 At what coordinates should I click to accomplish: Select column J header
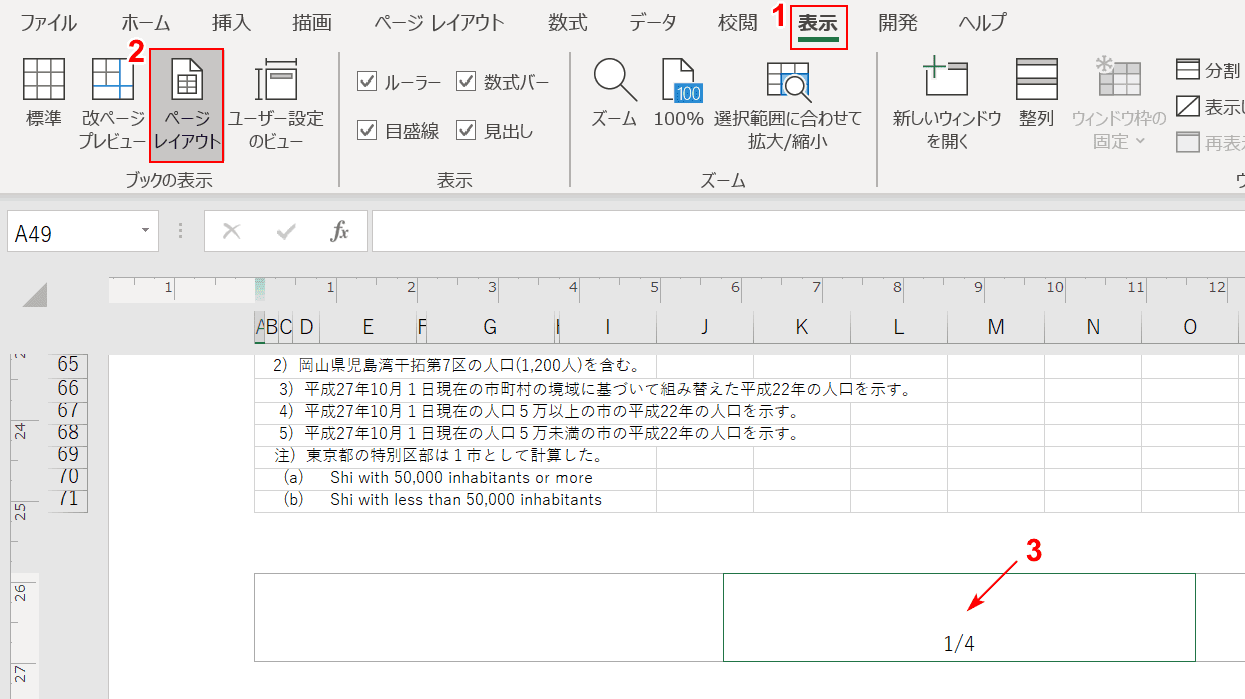point(705,327)
